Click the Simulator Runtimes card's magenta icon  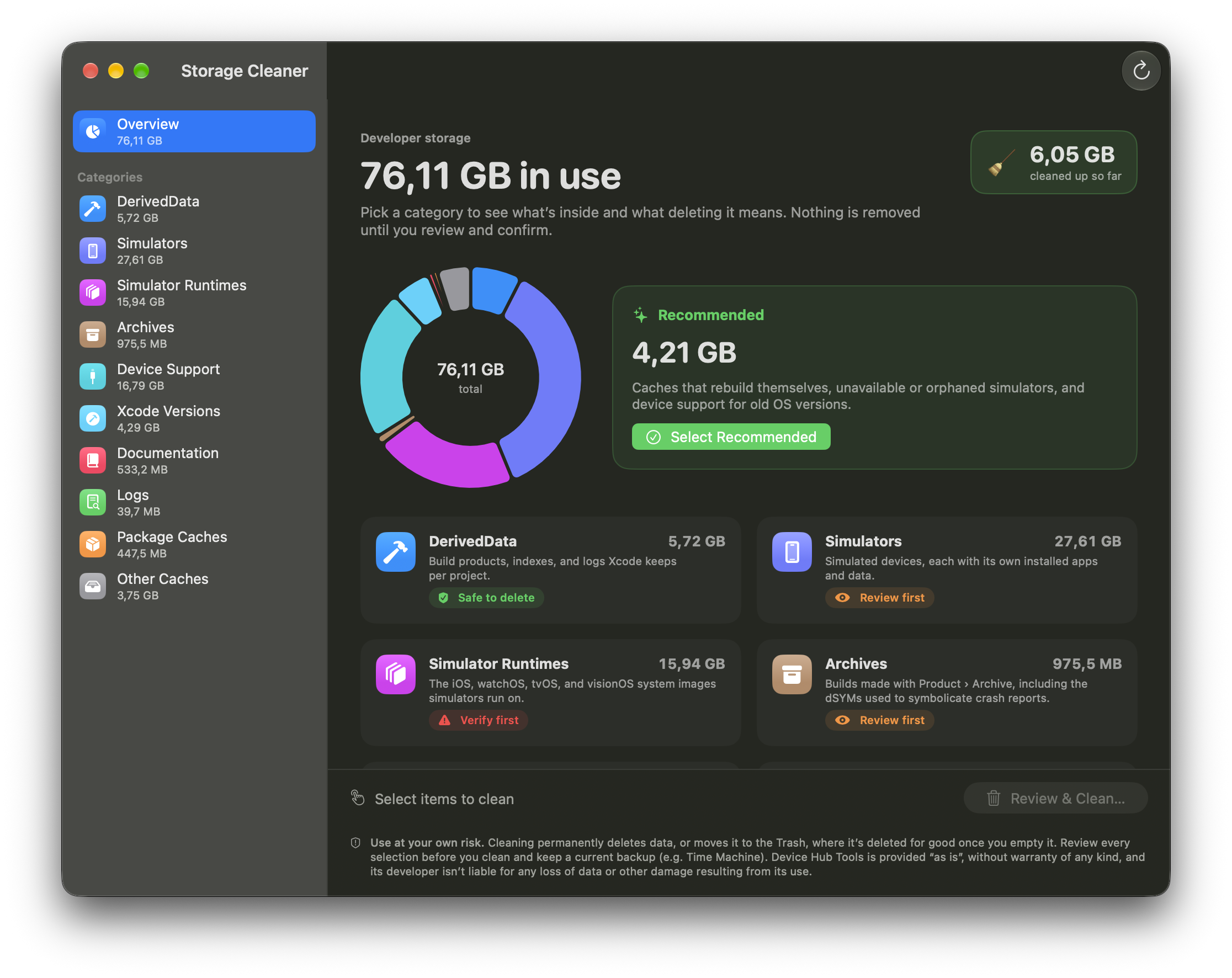[395, 674]
